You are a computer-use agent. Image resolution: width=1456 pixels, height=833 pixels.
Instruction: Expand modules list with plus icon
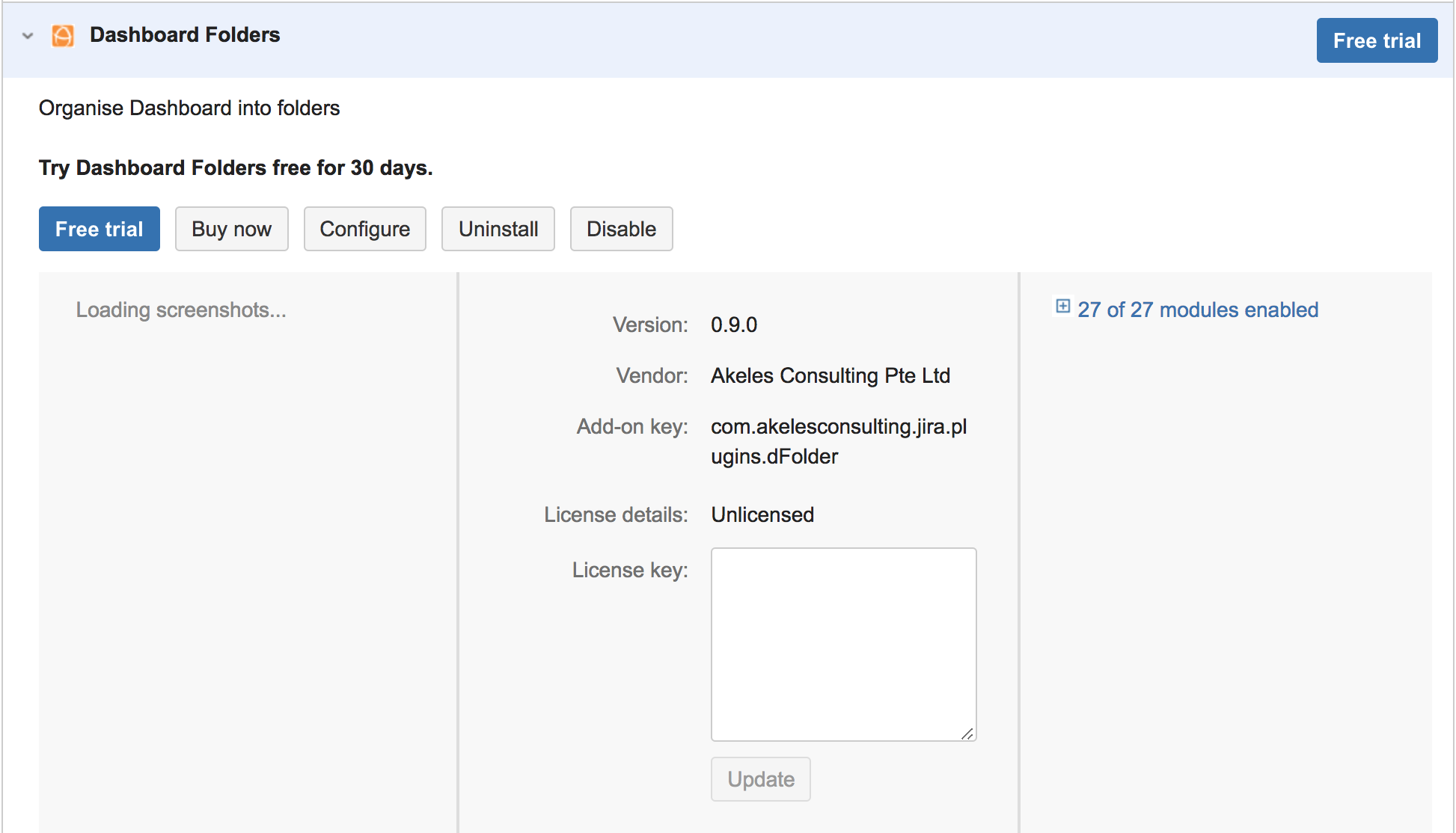[x=1062, y=306]
